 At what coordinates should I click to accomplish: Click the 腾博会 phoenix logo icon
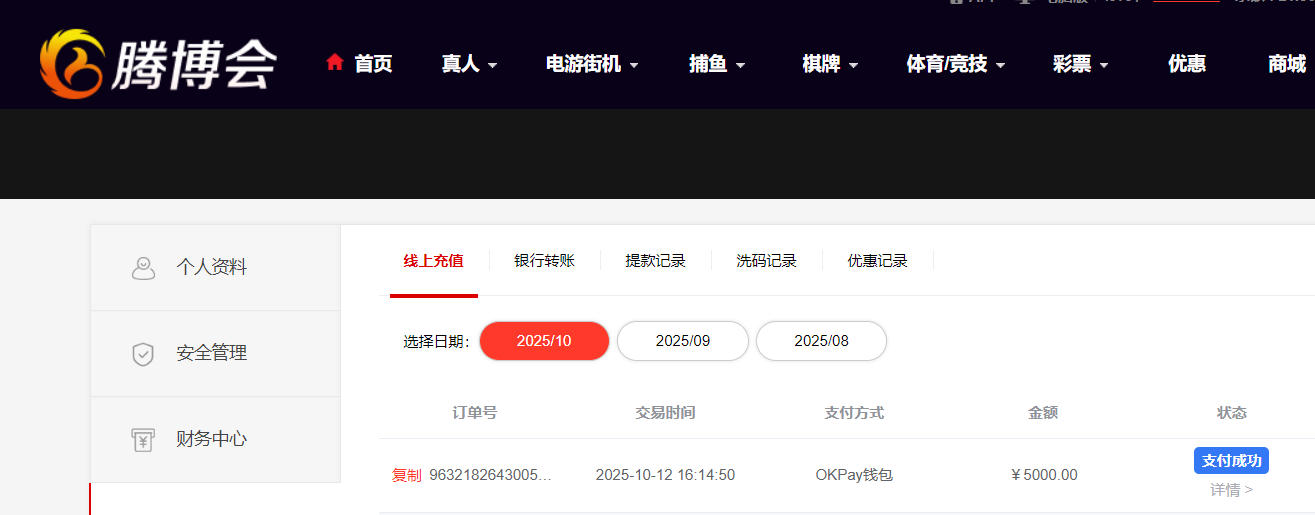[72, 63]
